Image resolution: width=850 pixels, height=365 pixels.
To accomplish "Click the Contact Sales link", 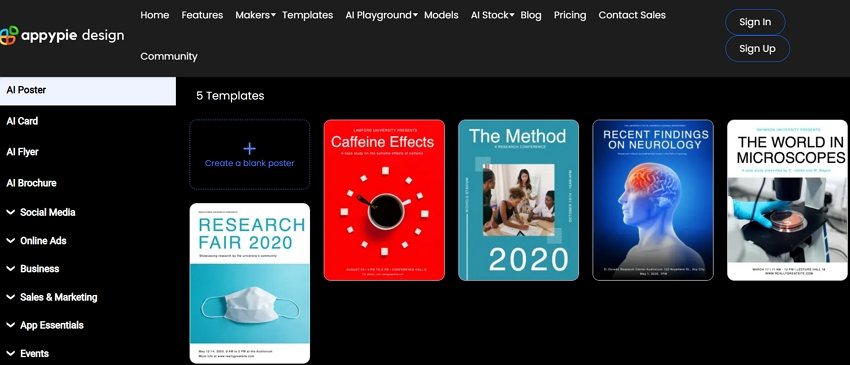I will point(632,15).
